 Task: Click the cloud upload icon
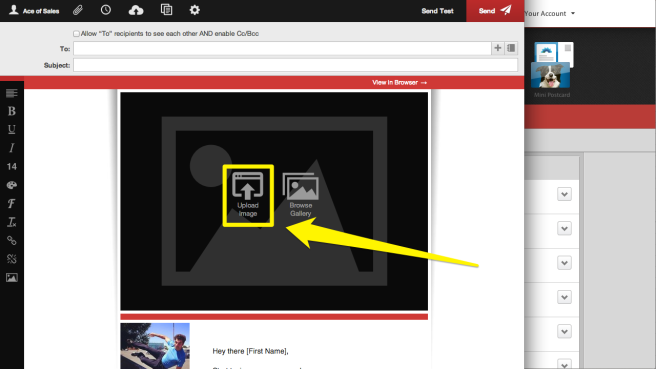(136, 10)
